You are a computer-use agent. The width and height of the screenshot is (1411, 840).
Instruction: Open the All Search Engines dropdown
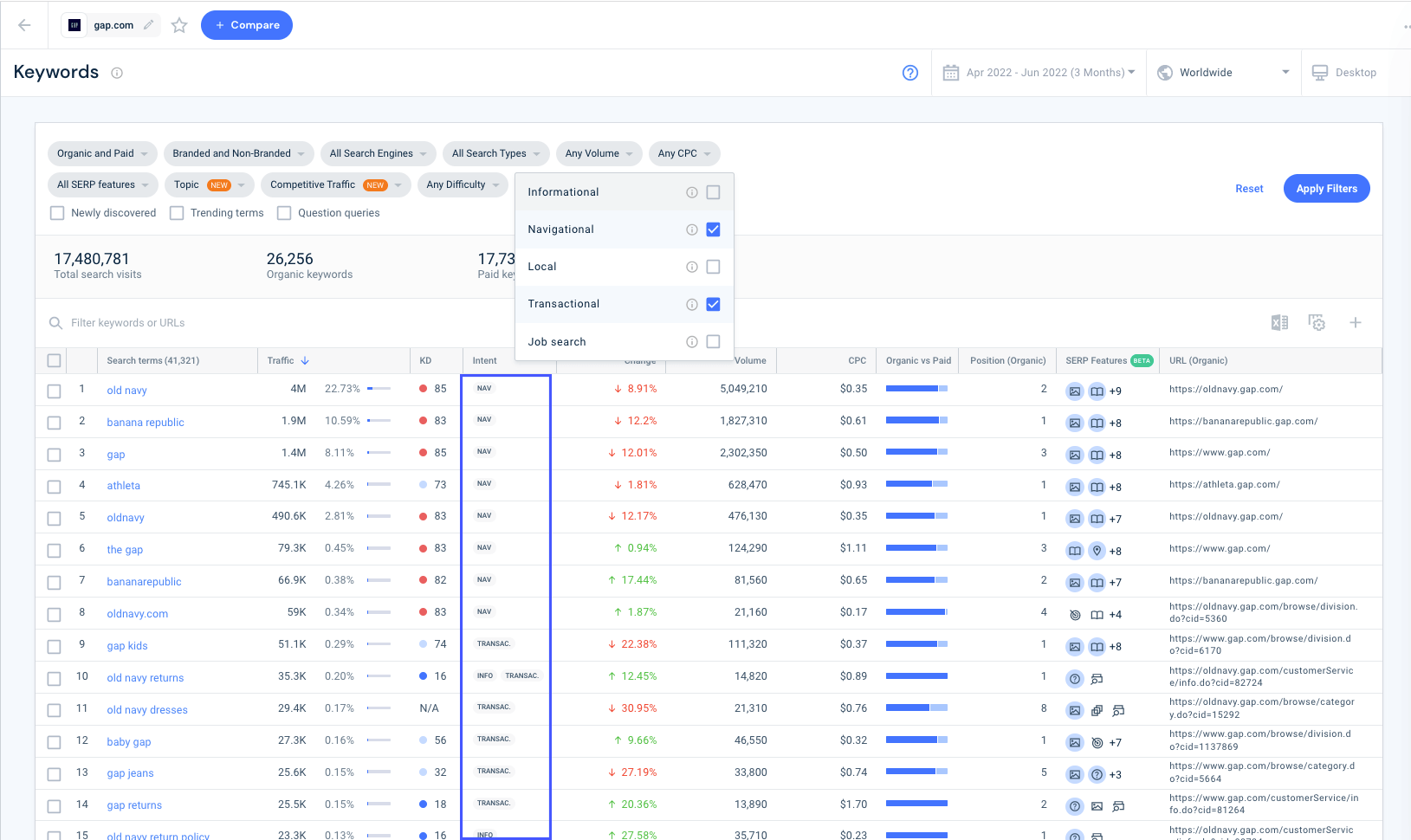point(377,153)
